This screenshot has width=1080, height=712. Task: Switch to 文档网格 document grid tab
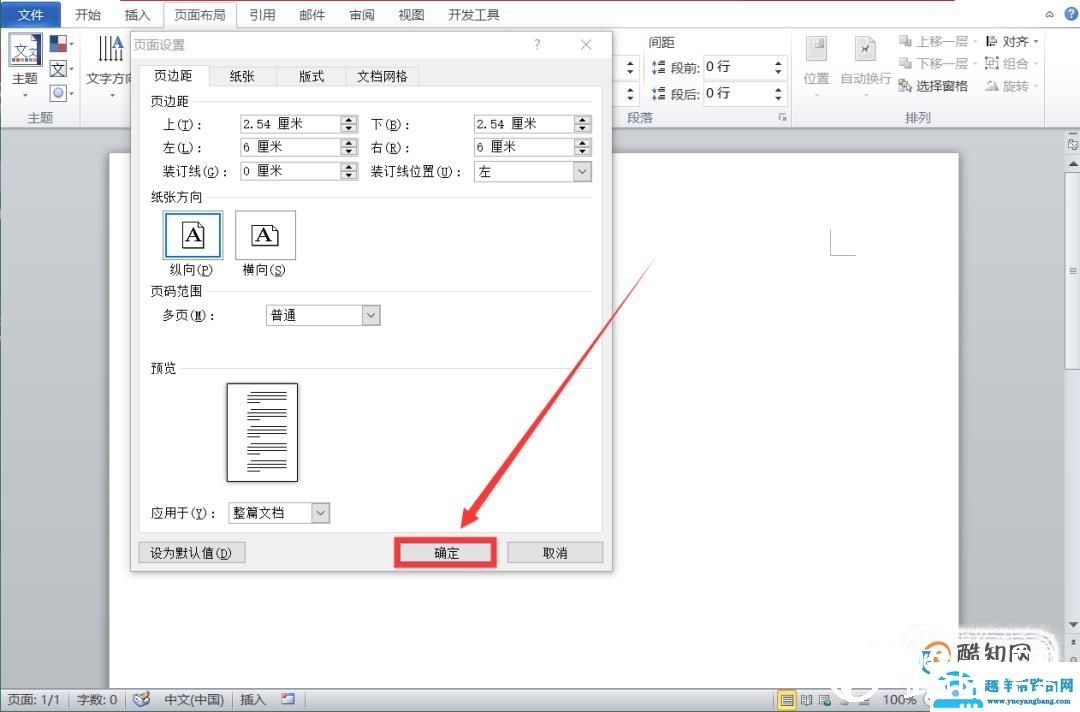382,76
